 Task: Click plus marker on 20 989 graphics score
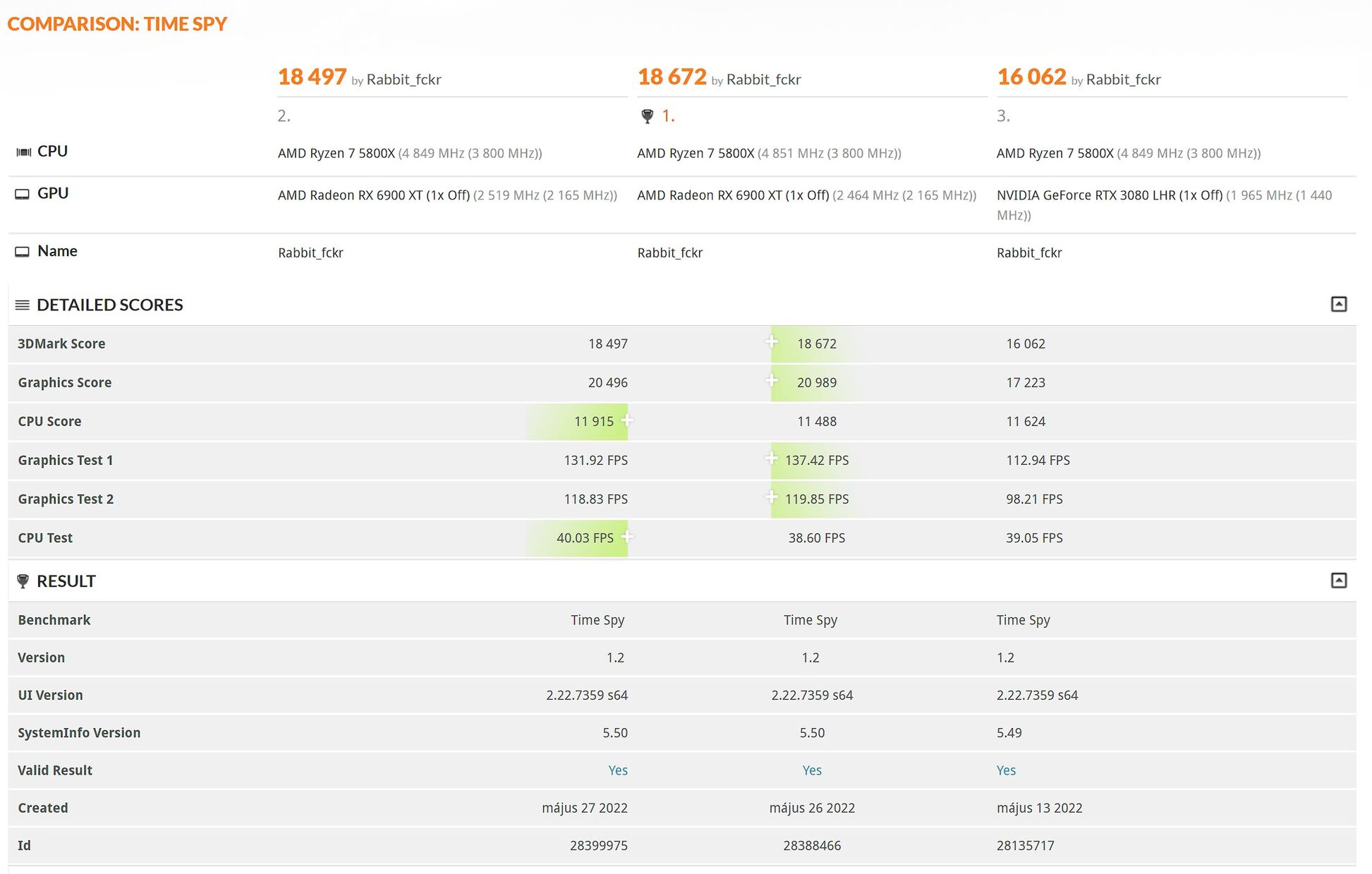coord(772,381)
